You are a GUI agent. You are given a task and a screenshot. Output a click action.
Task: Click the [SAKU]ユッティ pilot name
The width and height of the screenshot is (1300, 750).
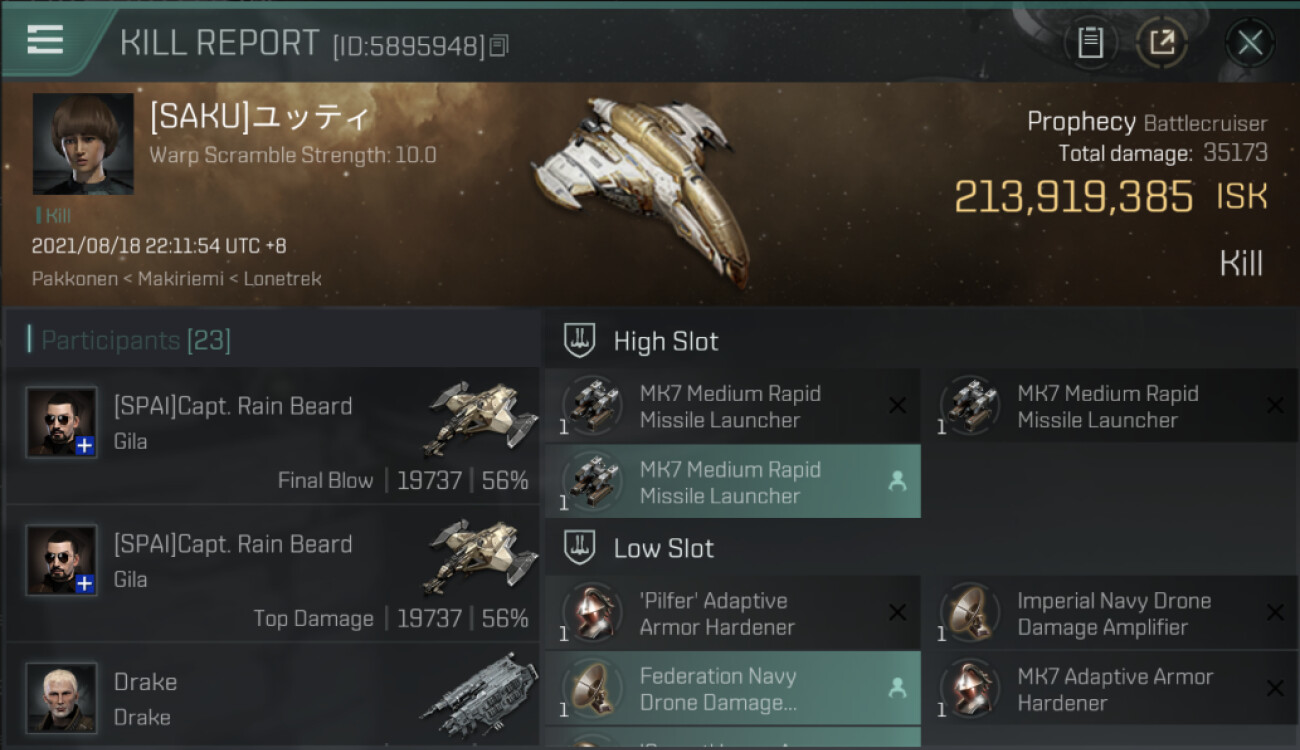260,117
